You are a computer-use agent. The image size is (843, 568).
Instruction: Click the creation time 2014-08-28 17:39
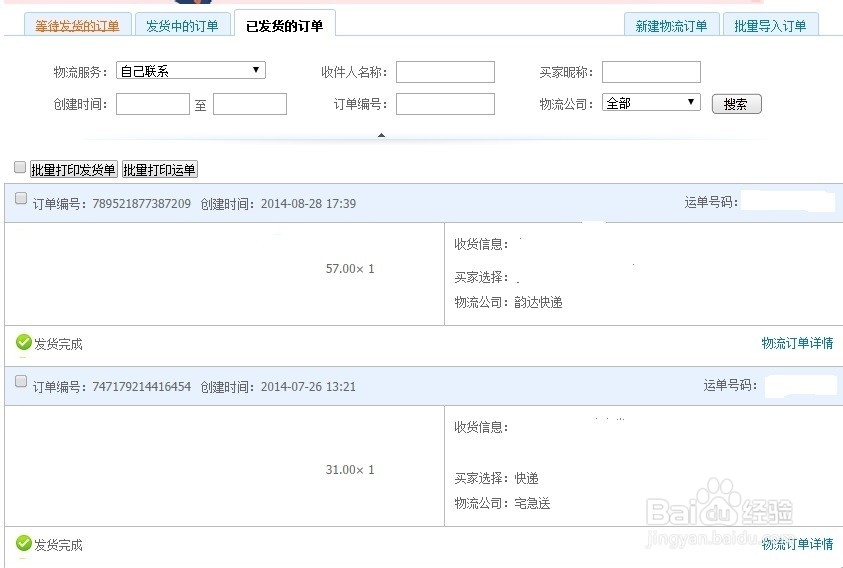(x=308, y=204)
